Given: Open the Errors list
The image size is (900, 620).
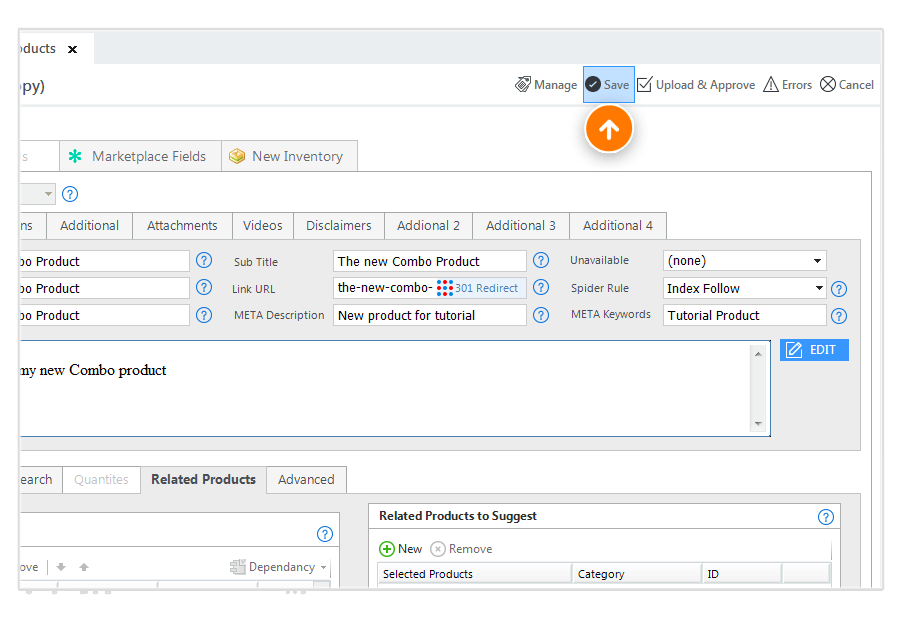Looking at the screenshot, I should 788,84.
